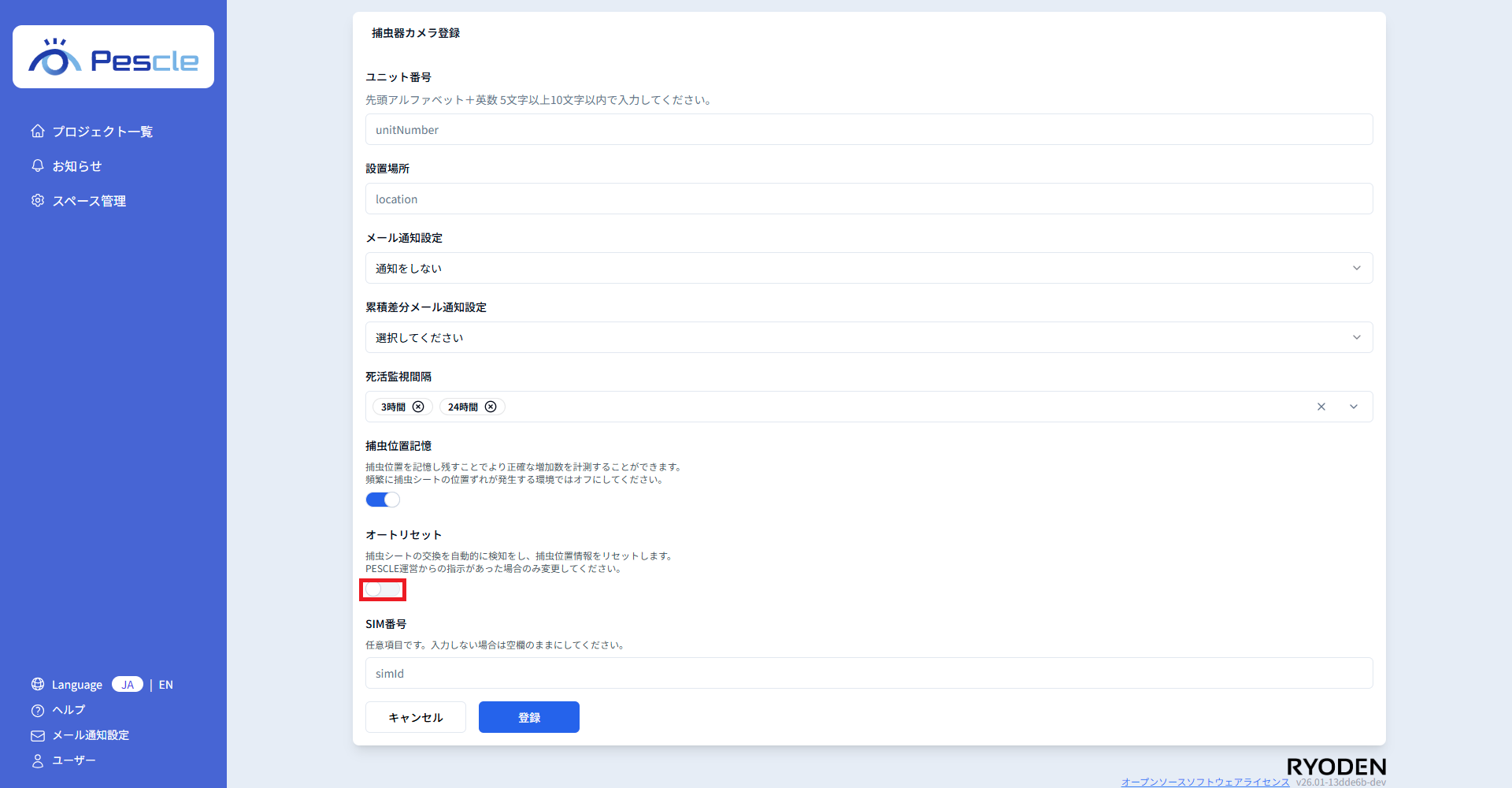This screenshot has width=1512, height=788.
Task: Click the キャンセル button
Action: click(416, 717)
